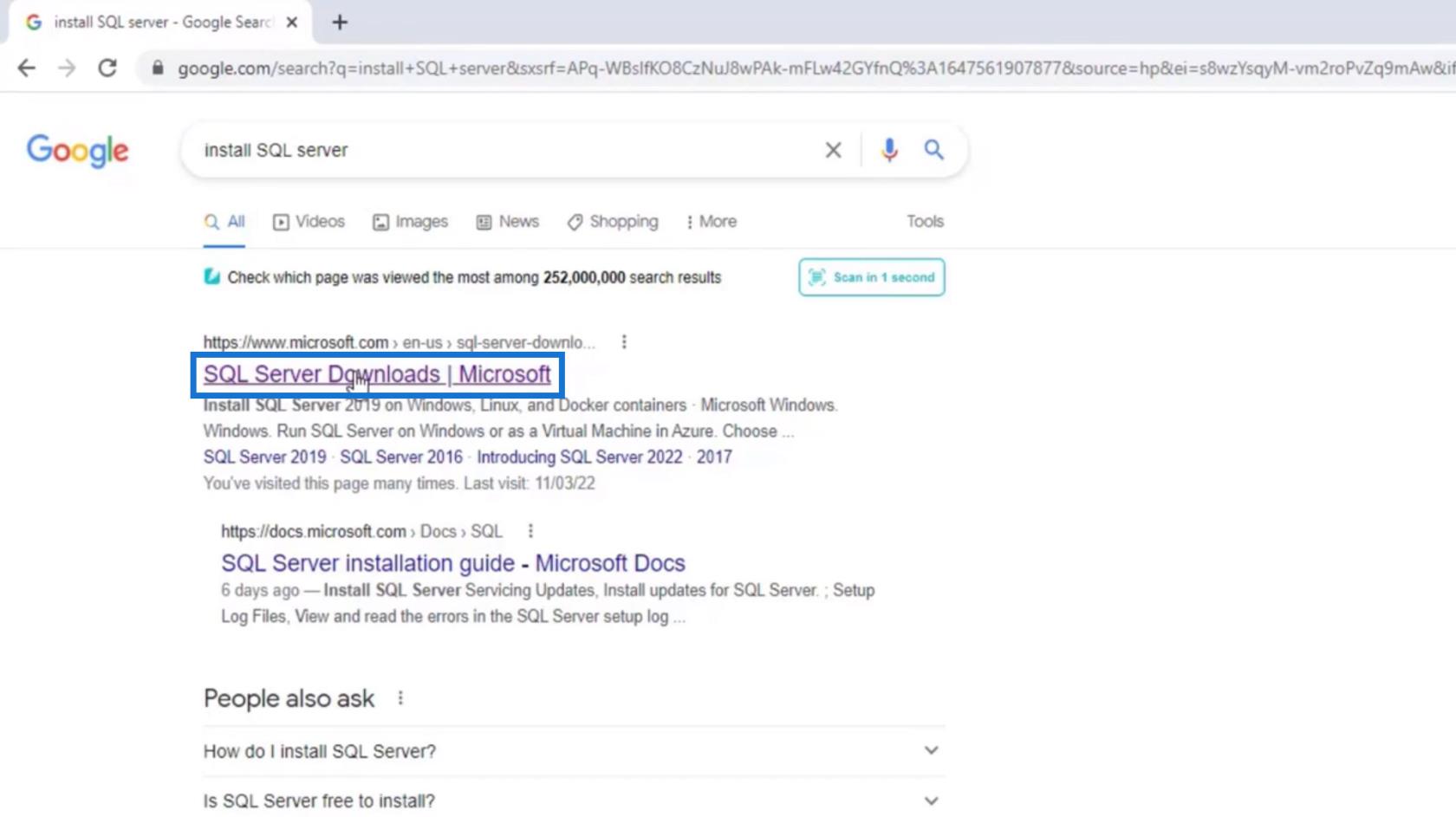The height and width of the screenshot is (817, 1456).
Task: Click the address bar URL
Action: point(815,68)
